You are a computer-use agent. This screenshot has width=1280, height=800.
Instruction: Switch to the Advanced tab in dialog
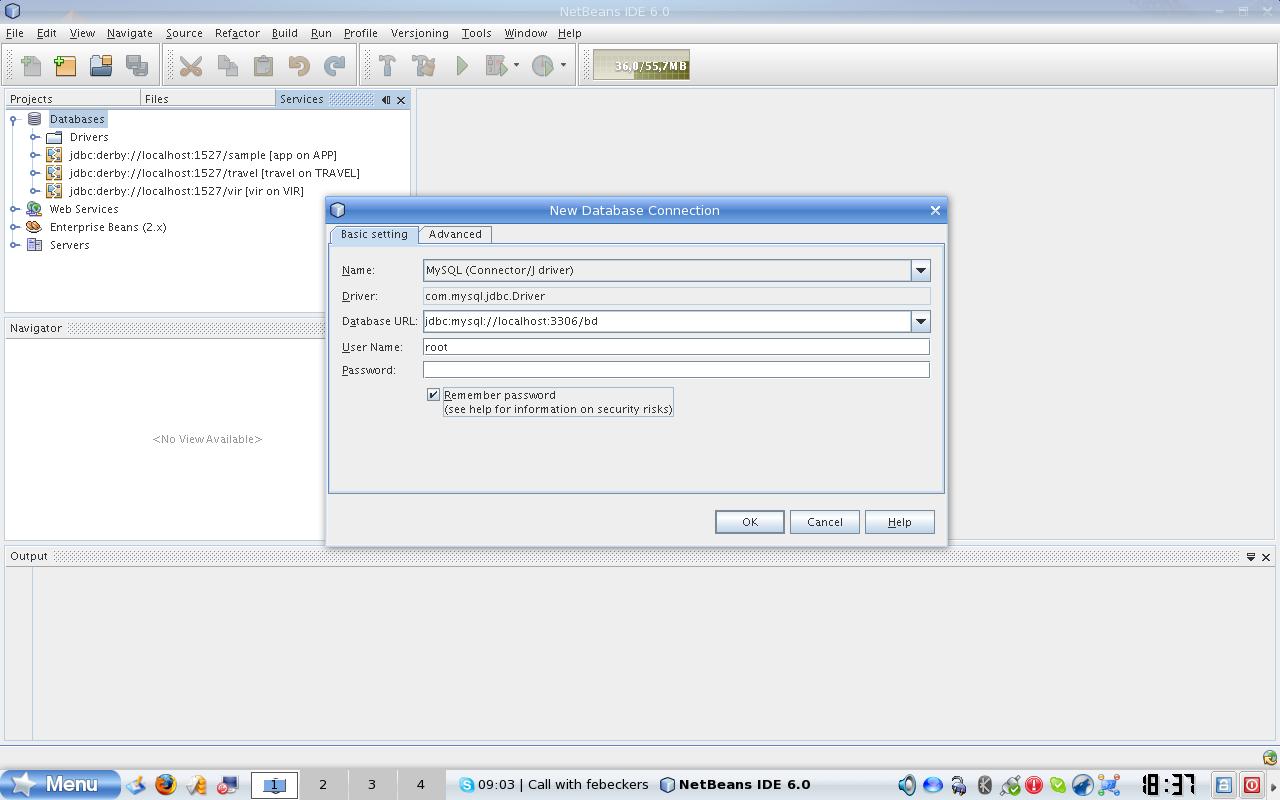coord(455,234)
